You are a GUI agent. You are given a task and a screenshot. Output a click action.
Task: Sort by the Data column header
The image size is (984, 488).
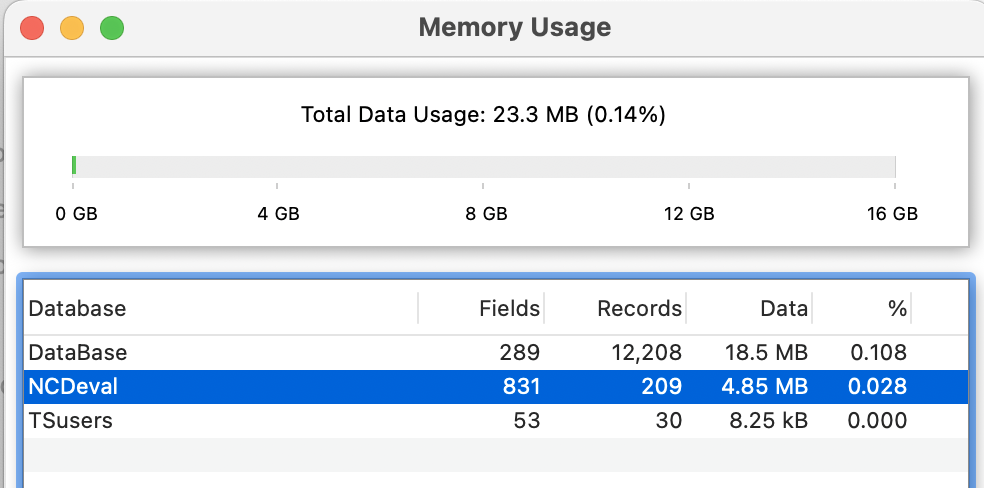point(749,308)
